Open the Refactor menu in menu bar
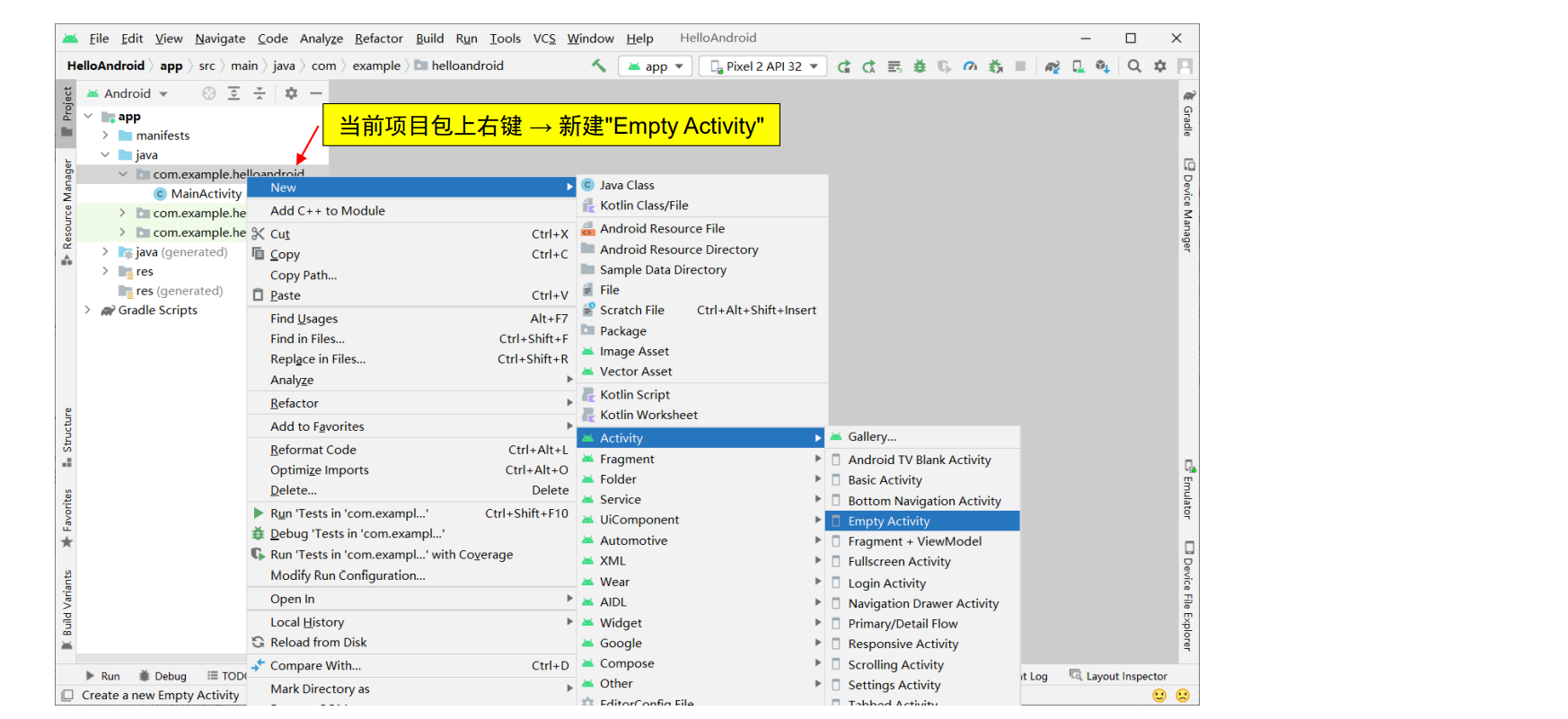1568x719 pixels. (378, 39)
